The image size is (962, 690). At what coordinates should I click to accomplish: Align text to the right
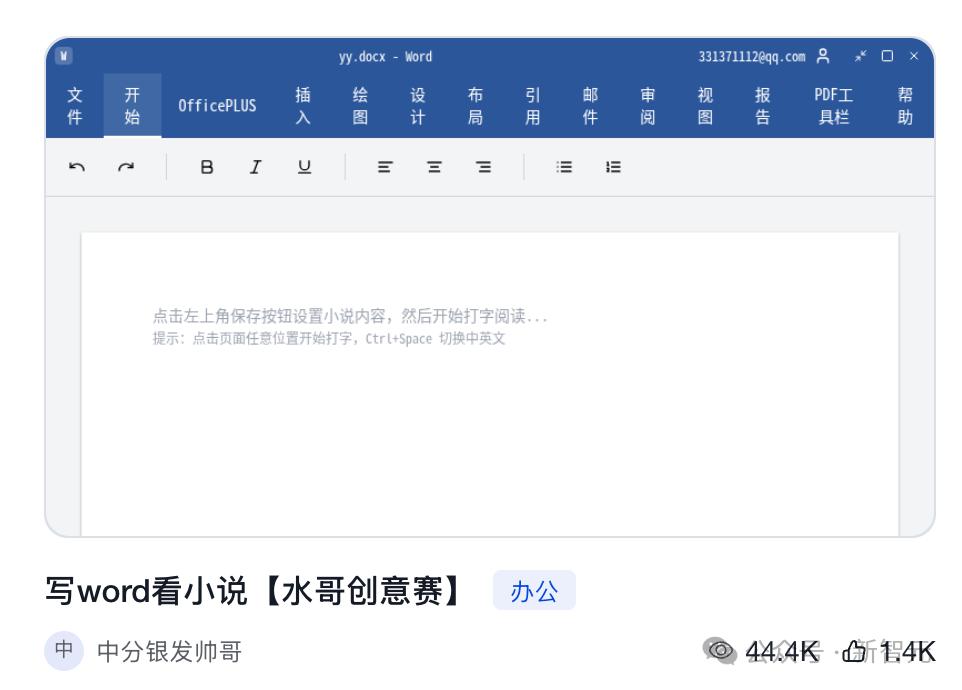click(483, 167)
